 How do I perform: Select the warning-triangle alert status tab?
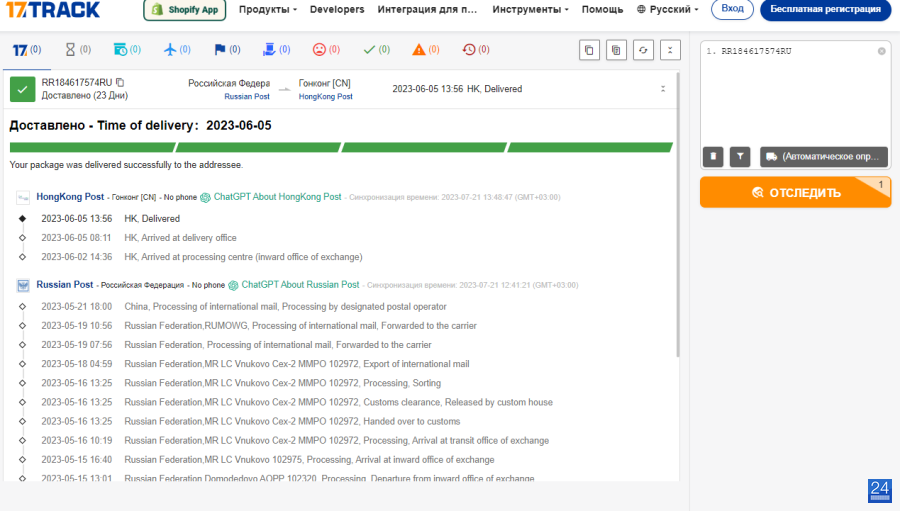(x=426, y=50)
